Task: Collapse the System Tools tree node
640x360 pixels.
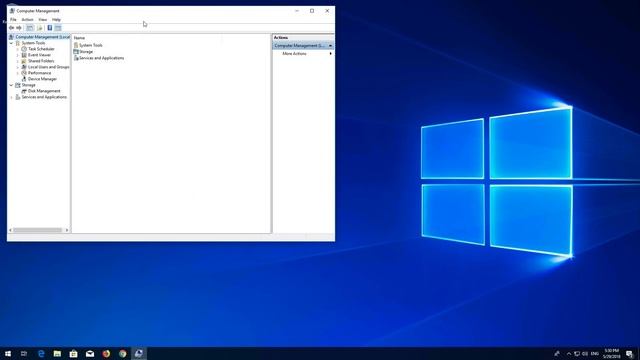Action: click(x=11, y=43)
